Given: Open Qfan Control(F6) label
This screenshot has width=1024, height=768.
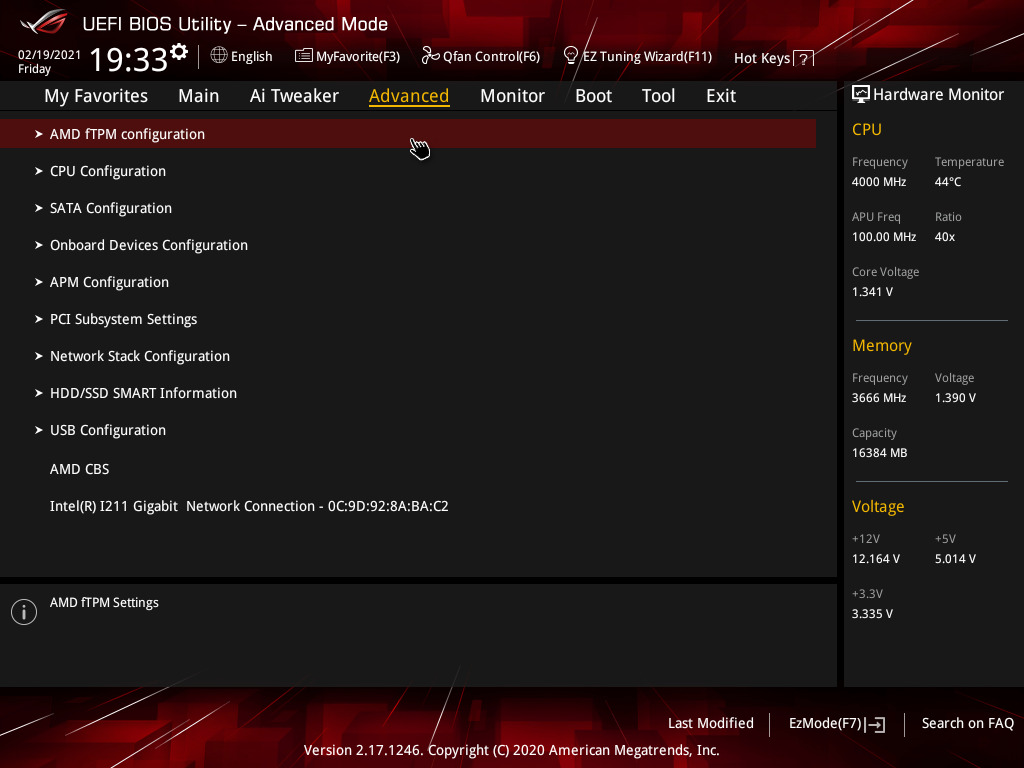Looking at the screenshot, I should click(x=491, y=57).
